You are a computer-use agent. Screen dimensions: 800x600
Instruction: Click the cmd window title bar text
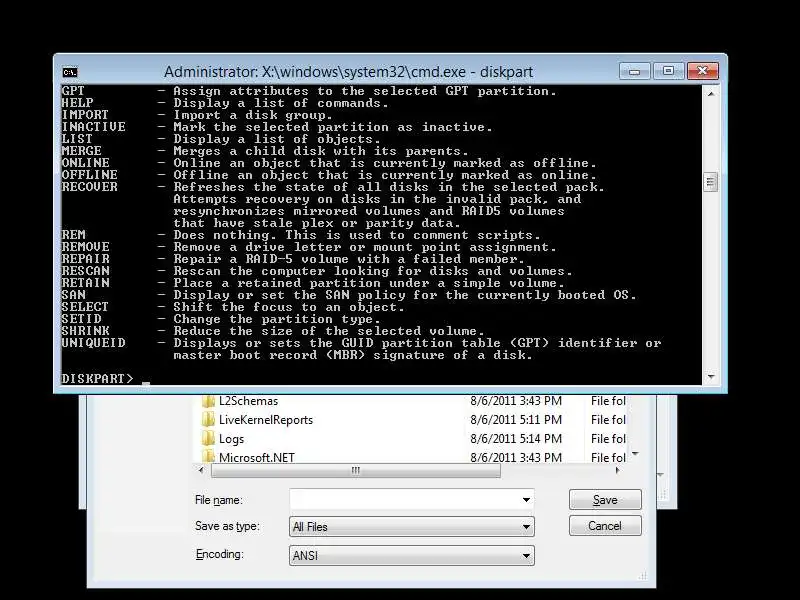pos(348,72)
